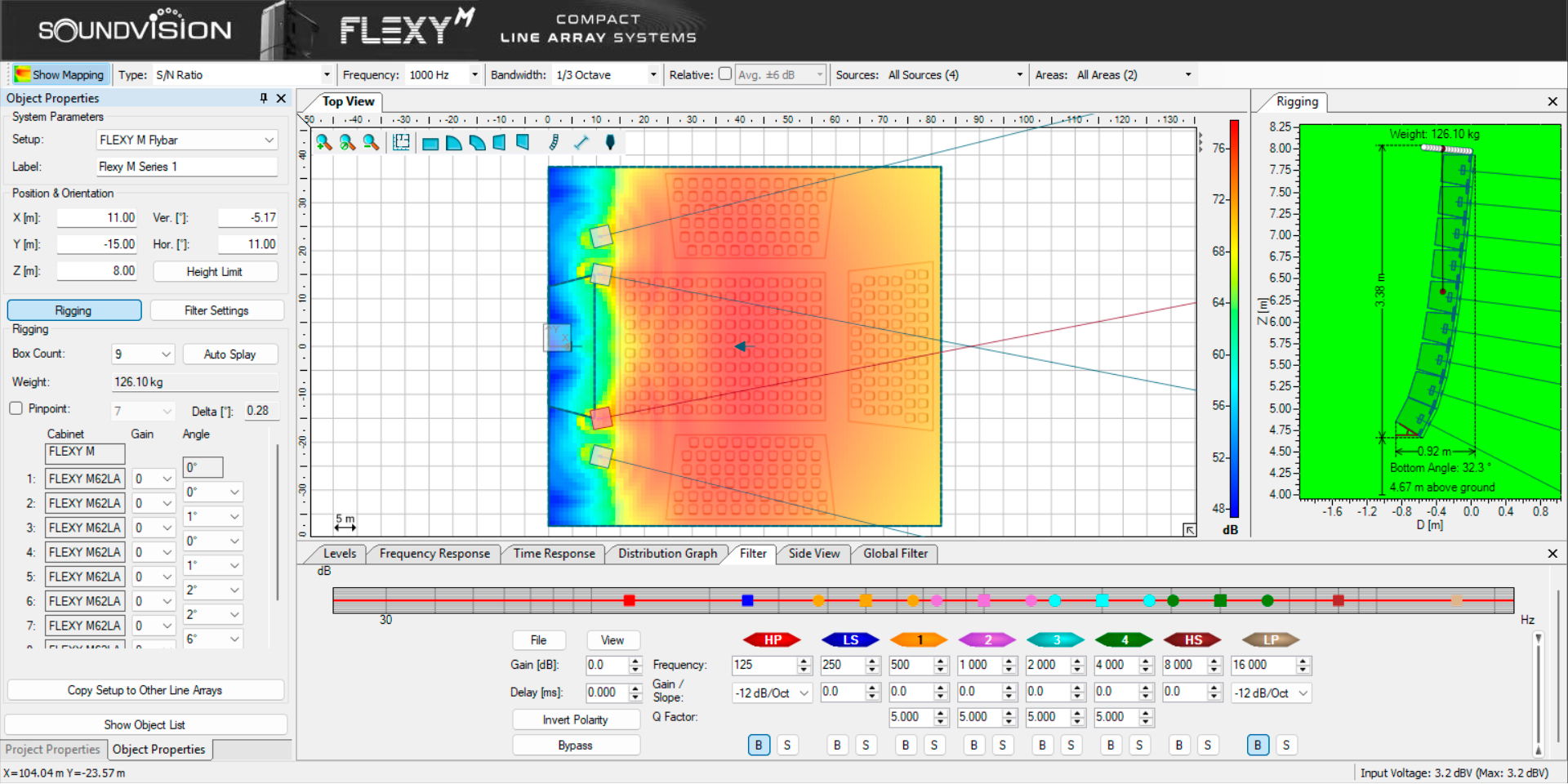The image size is (1568, 784).
Task: Open the Project Properties tab
Action: click(x=53, y=749)
